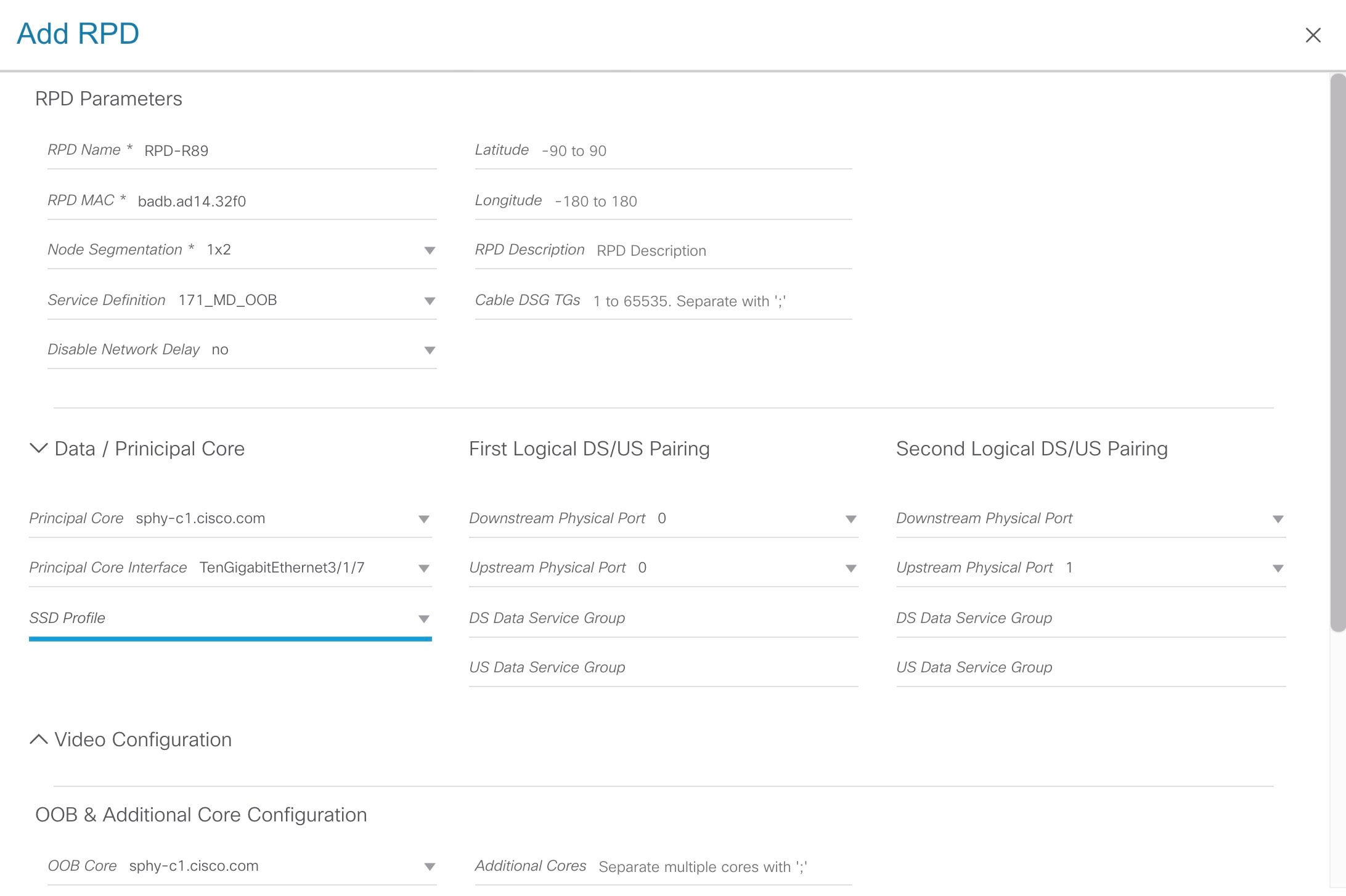Image resolution: width=1346 pixels, height=896 pixels.
Task: Open the Principal Core dropdown
Action: click(x=423, y=519)
